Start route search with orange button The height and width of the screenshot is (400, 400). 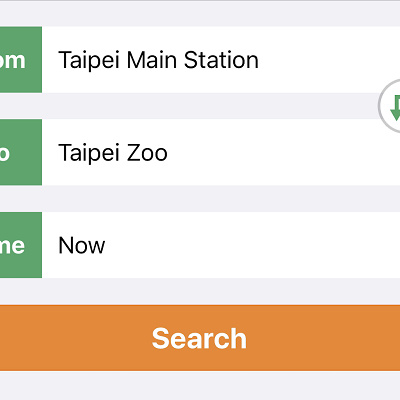point(200,338)
